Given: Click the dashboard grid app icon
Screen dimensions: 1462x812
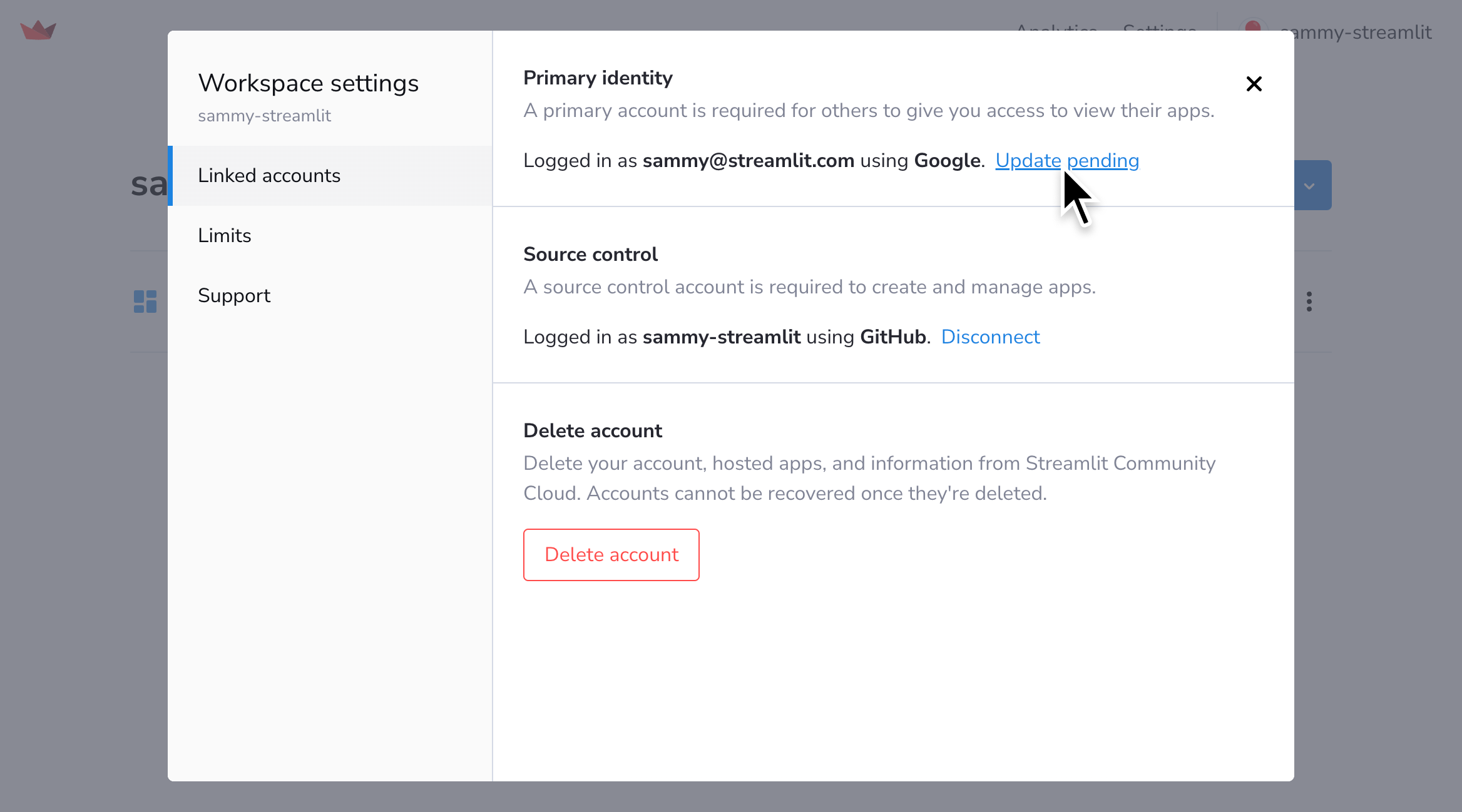Looking at the screenshot, I should click(x=145, y=302).
